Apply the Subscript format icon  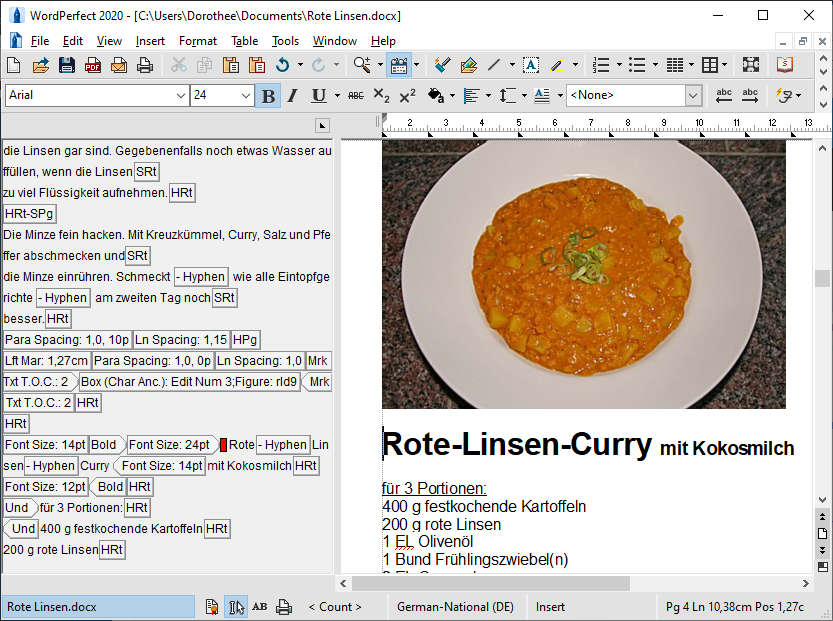click(381, 96)
